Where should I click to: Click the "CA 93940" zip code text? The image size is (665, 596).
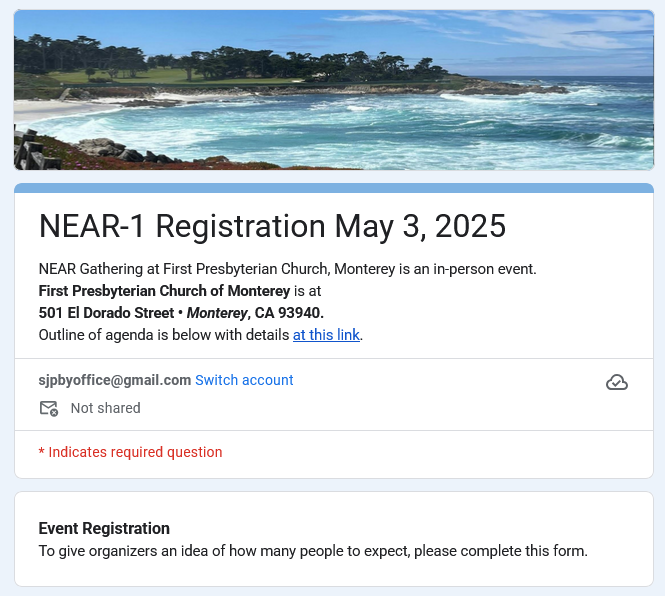pyautogui.click(x=290, y=313)
